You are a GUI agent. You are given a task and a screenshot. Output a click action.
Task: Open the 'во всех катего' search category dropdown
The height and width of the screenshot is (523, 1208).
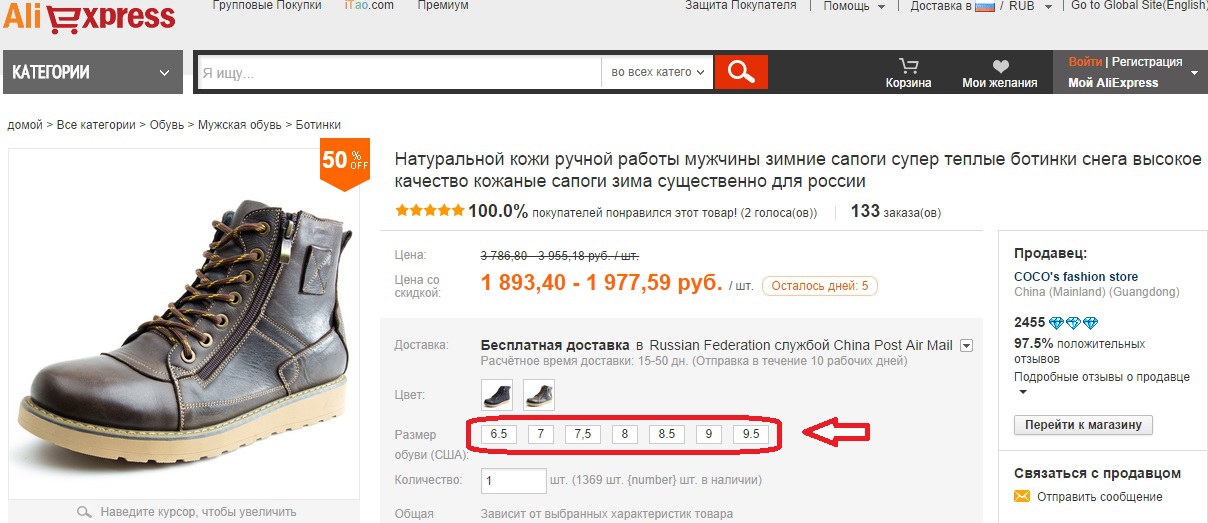pyautogui.click(x=657, y=72)
